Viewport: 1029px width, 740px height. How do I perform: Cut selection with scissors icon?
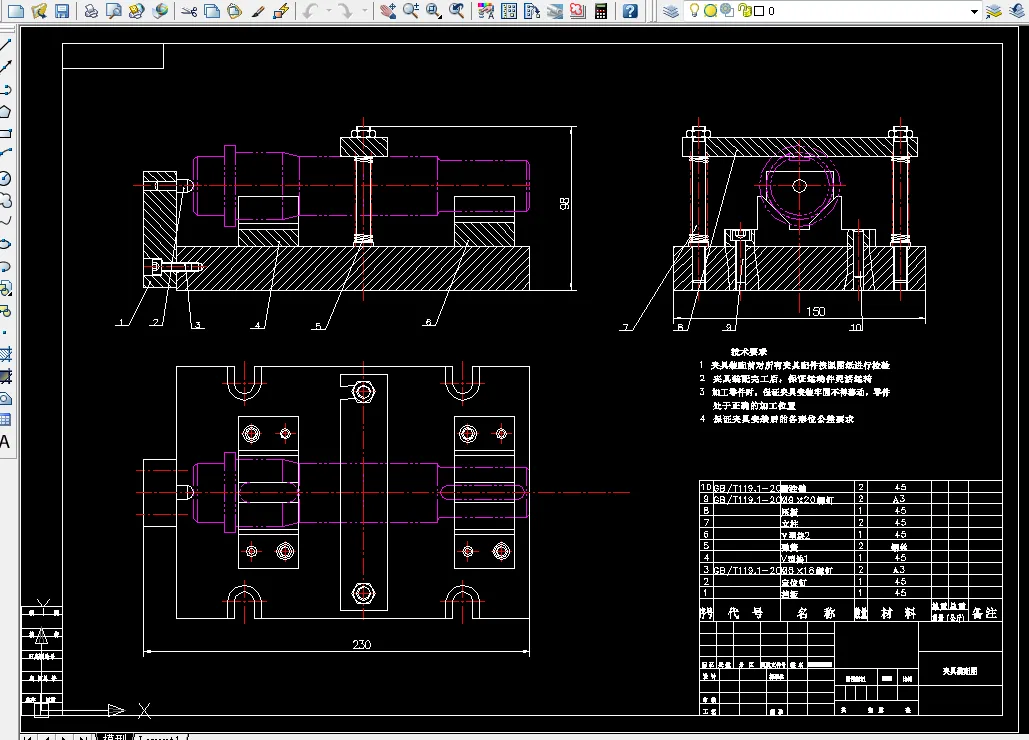click(x=190, y=10)
